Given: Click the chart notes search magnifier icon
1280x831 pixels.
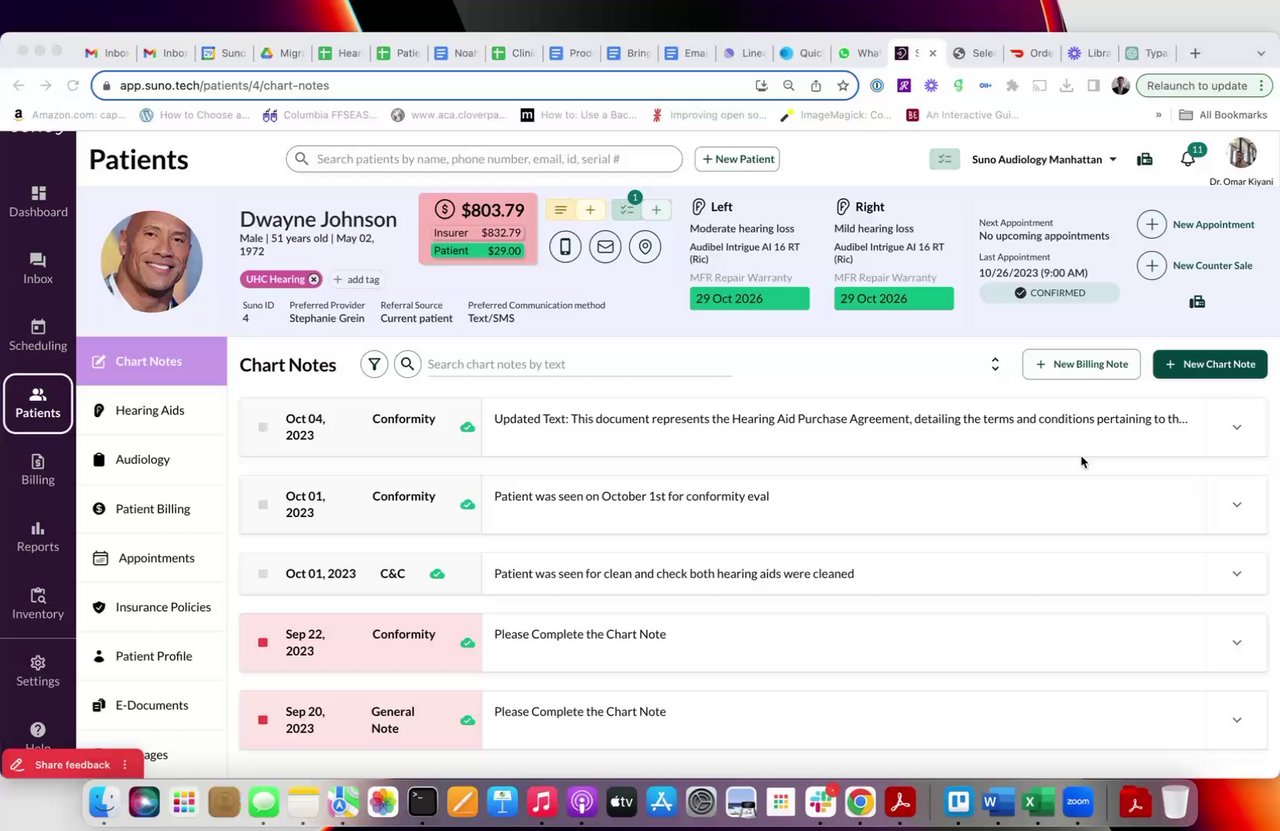Looking at the screenshot, I should [407, 364].
